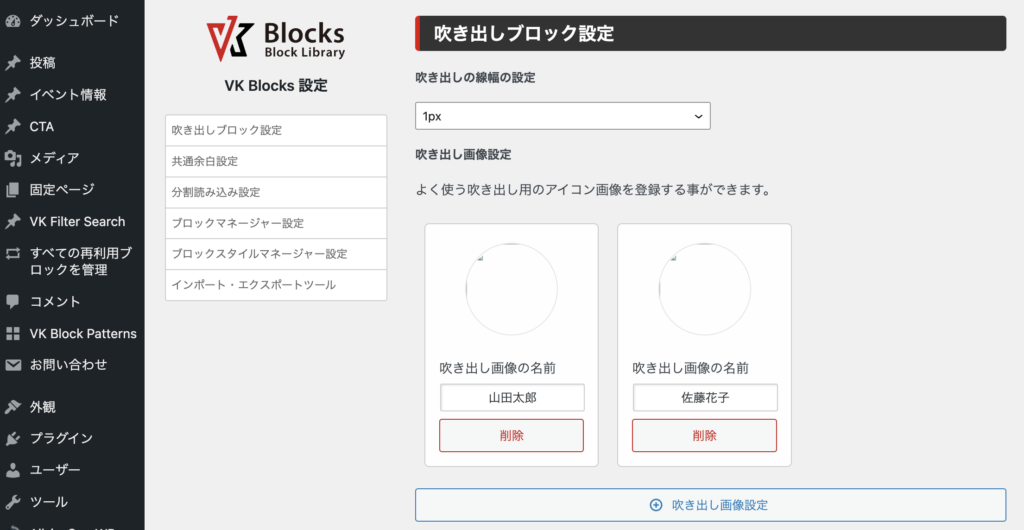Click the envelope icon beside お問い合わせ

pos(13,365)
